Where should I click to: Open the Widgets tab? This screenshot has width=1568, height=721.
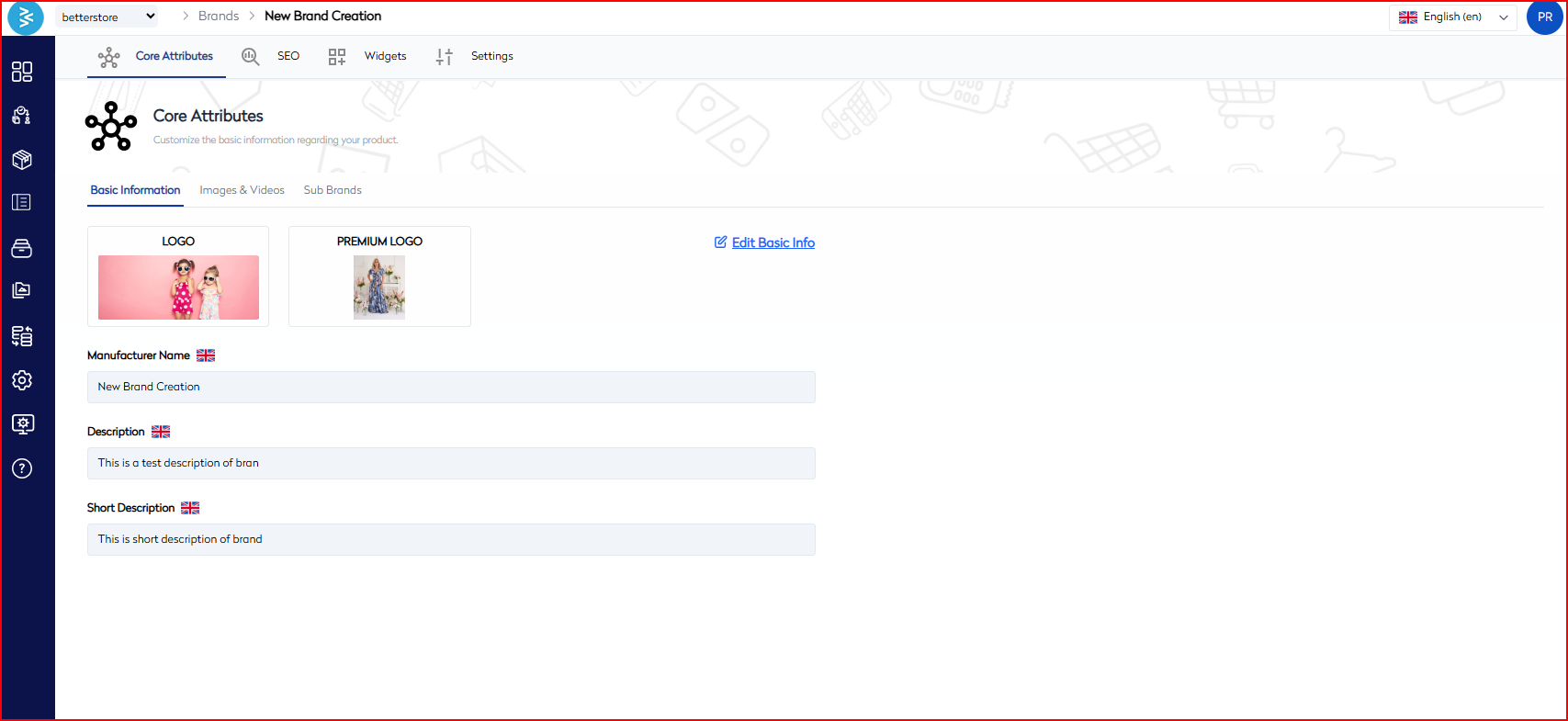point(367,56)
